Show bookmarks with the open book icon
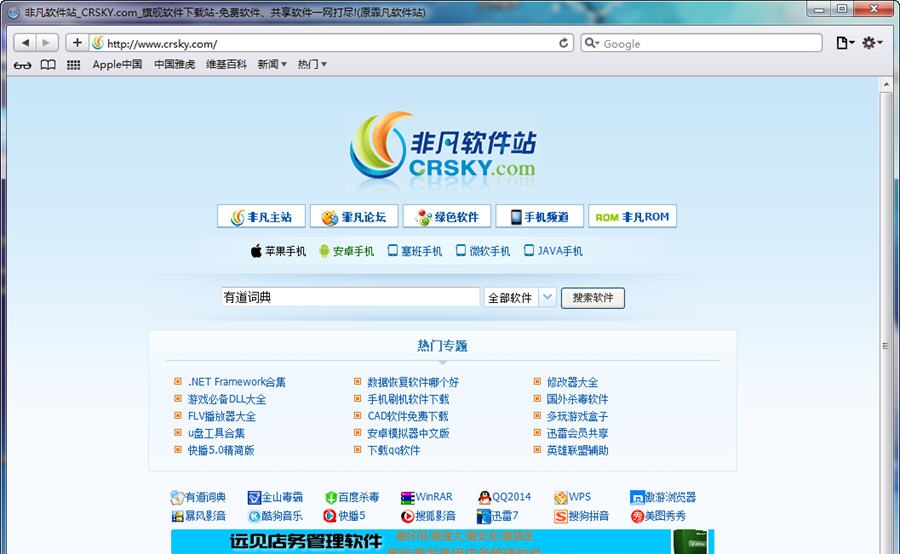This screenshot has height=554, width=900. (48, 65)
